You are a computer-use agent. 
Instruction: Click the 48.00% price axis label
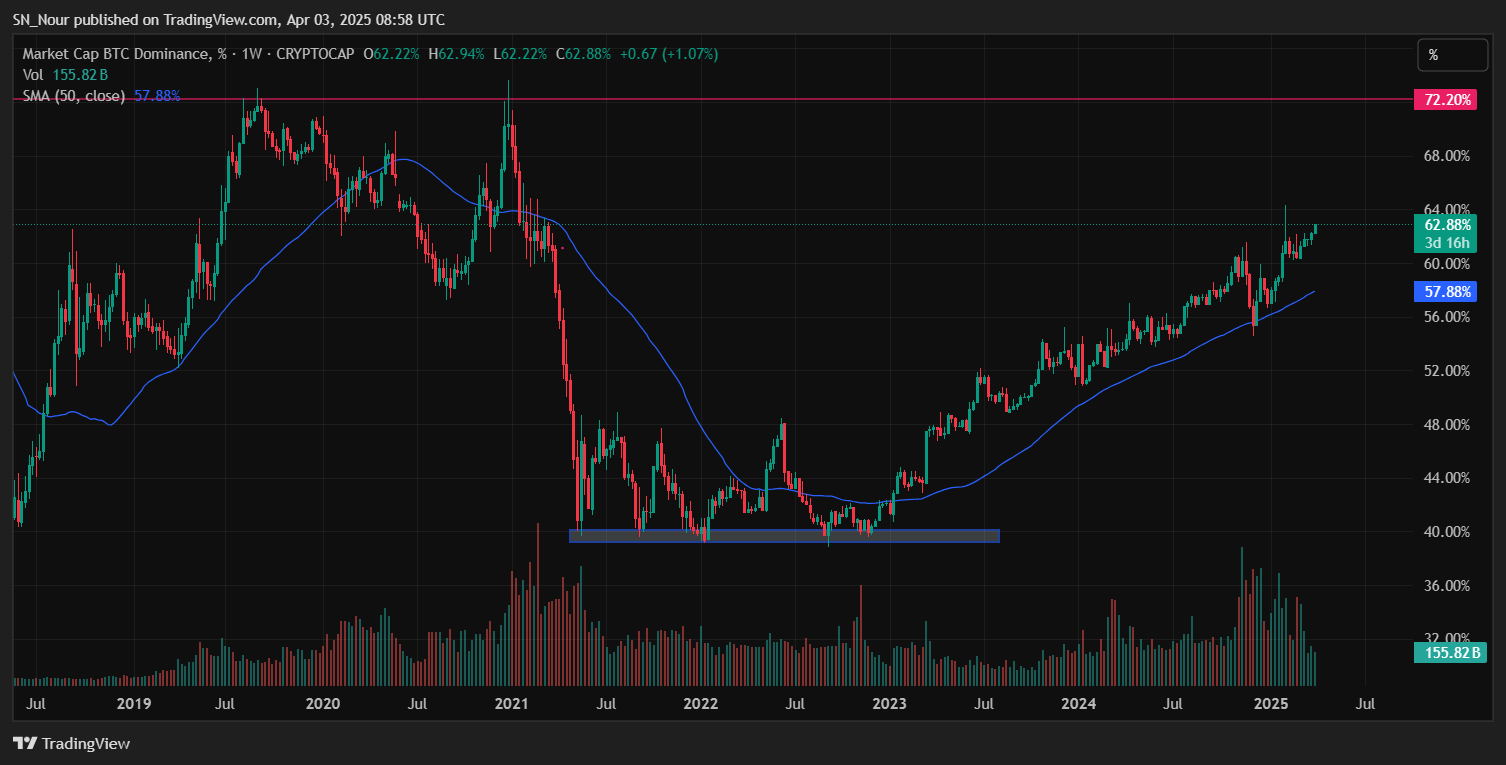pyautogui.click(x=1445, y=424)
